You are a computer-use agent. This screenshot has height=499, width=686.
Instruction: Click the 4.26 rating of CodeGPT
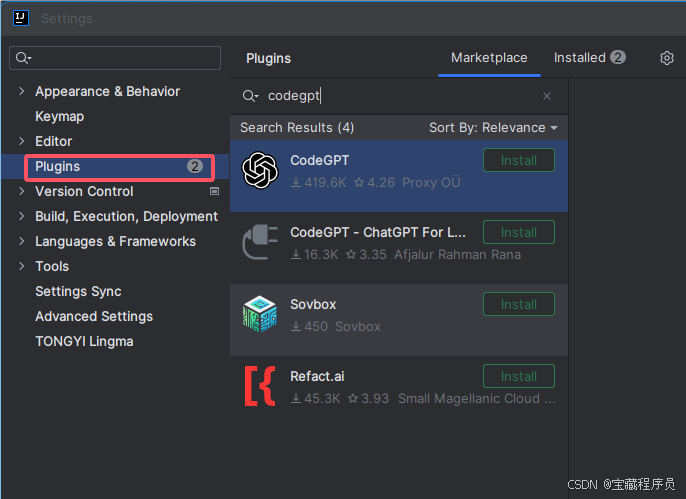point(374,182)
